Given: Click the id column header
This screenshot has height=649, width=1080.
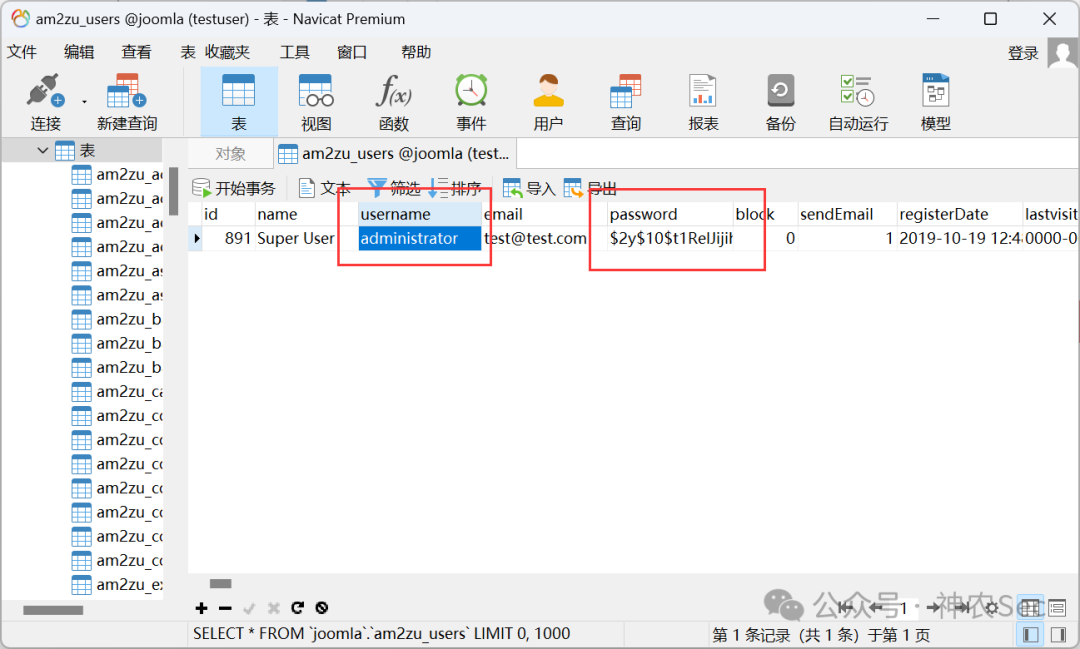Looking at the screenshot, I should coord(229,214).
